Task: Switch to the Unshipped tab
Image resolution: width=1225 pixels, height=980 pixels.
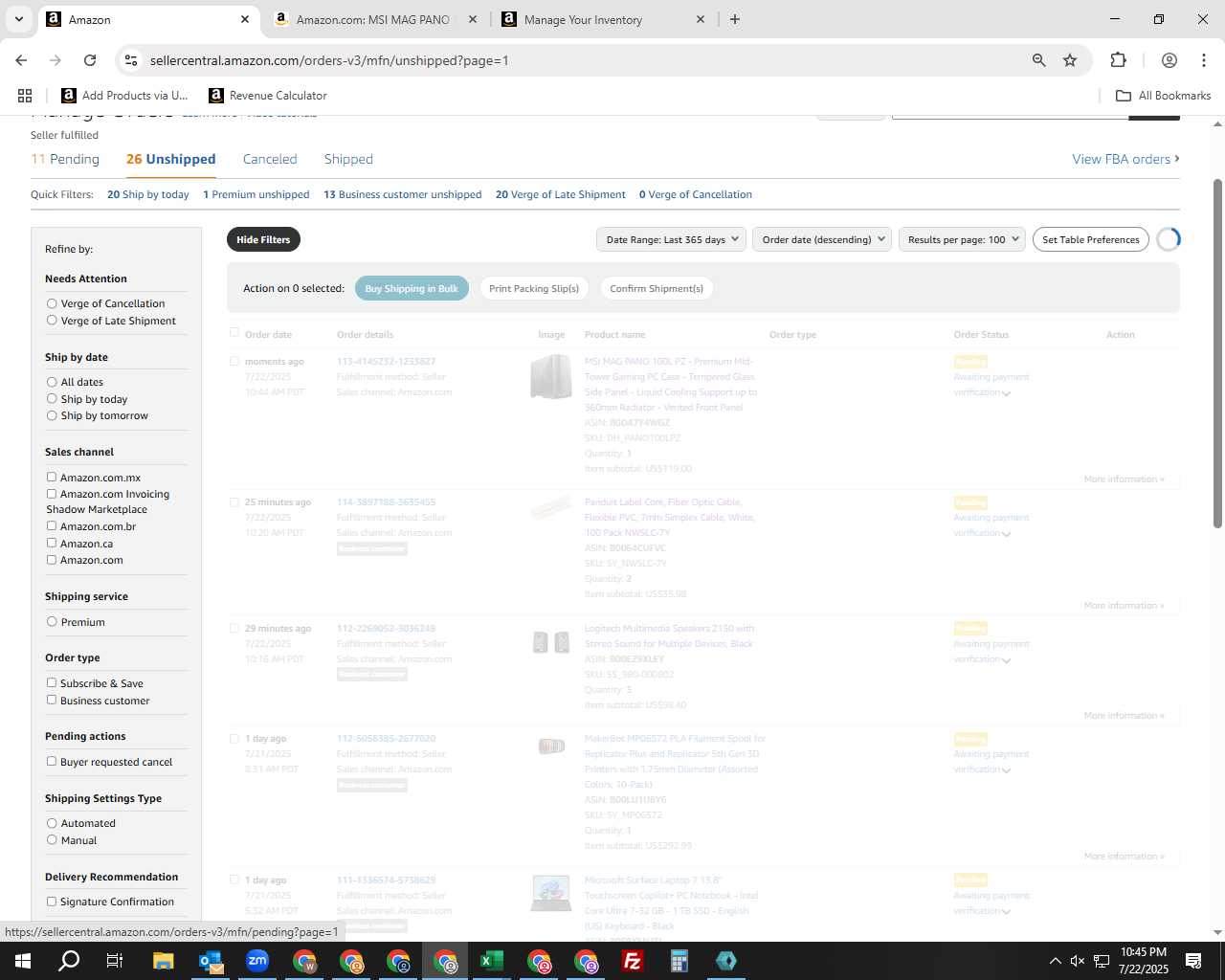Action: coord(171,159)
